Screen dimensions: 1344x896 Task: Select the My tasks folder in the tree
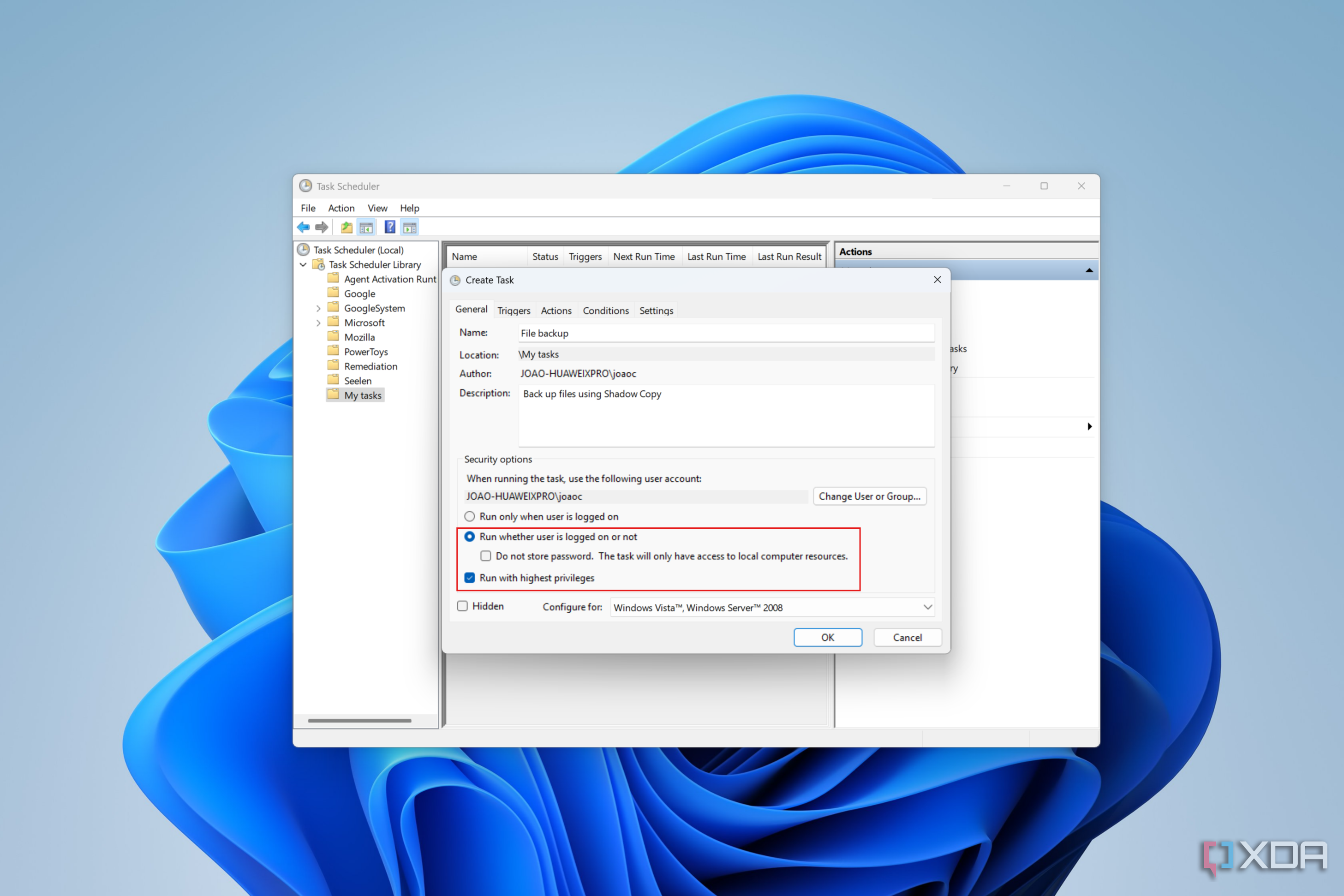pyautogui.click(x=362, y=395)
